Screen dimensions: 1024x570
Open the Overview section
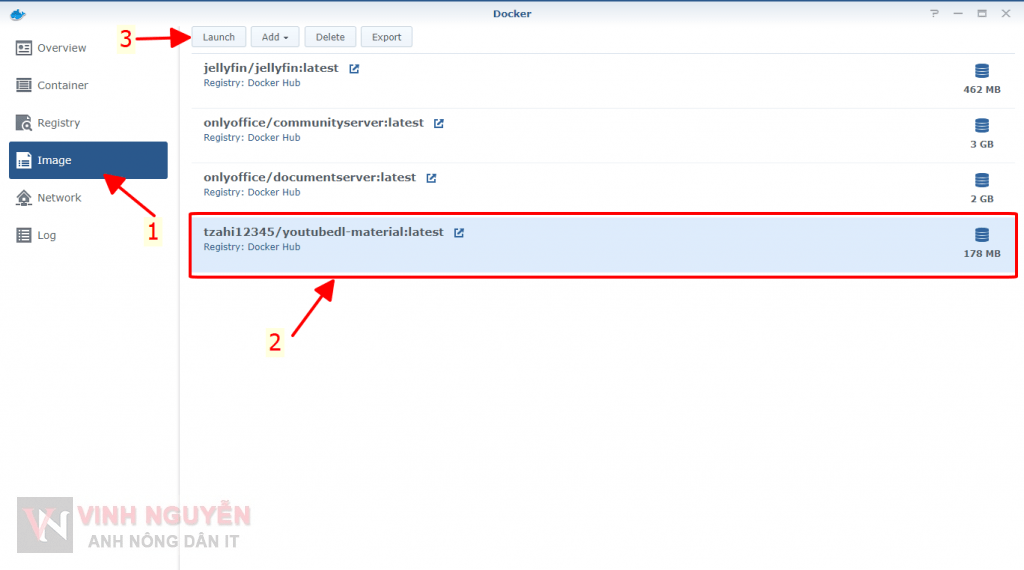pos(61,48)
